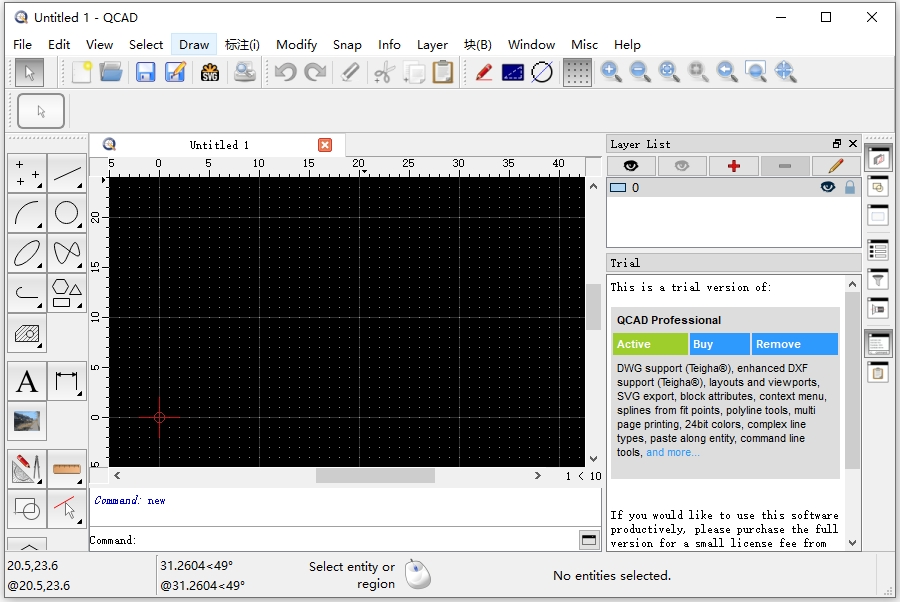Open the Polygon shapes tool flyout
This screenshot has width=900, height=602.
tap(67, 293)
